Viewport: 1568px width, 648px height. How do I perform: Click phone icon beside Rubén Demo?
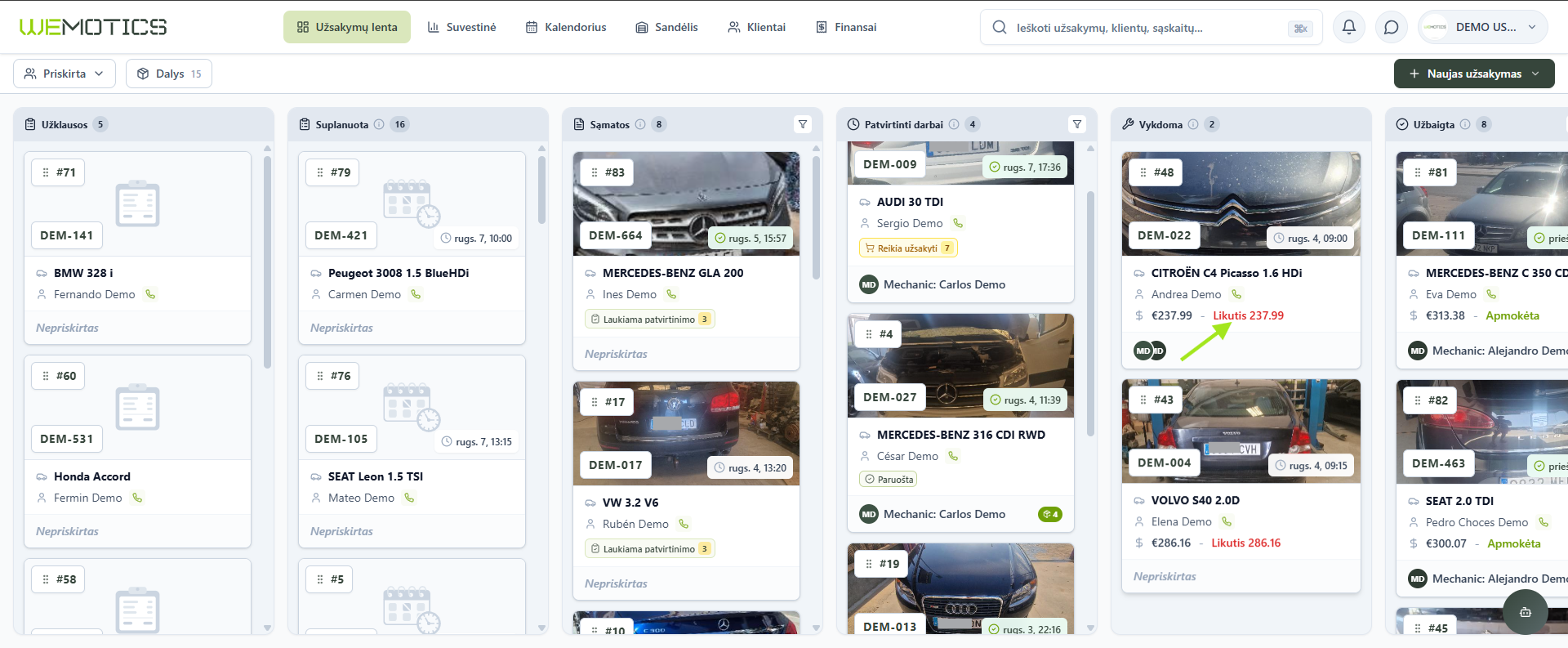(684, 524)
